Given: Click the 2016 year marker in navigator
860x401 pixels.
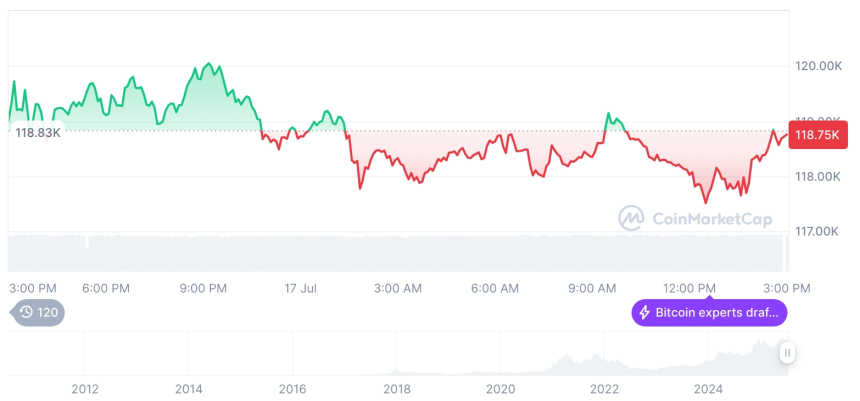Looking at the screenshot, I should [293, 388].
